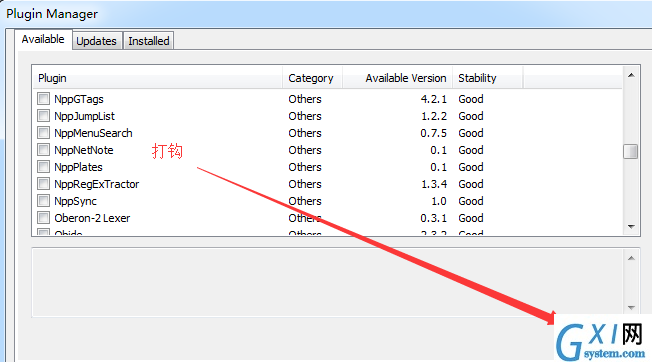Image resolution: width=652 pixels, height=362 pixels.
Task: Select the Available tab
Action: coord(43,39)
